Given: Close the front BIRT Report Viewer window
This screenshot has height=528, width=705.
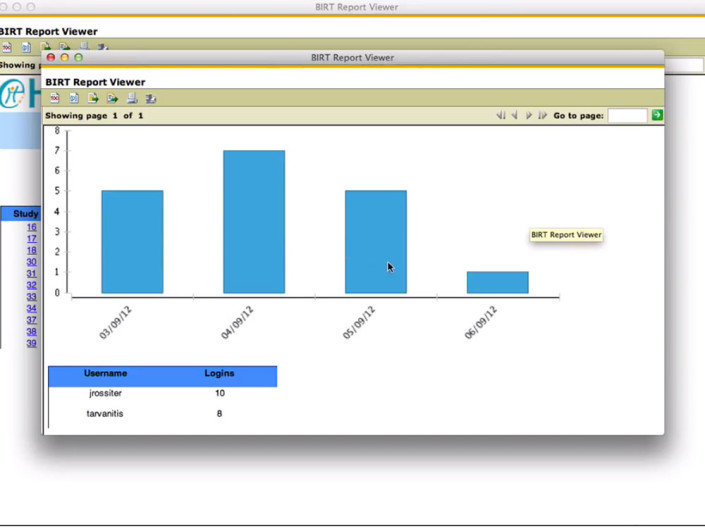Looking at the screenshot, I should coord(51,57).
